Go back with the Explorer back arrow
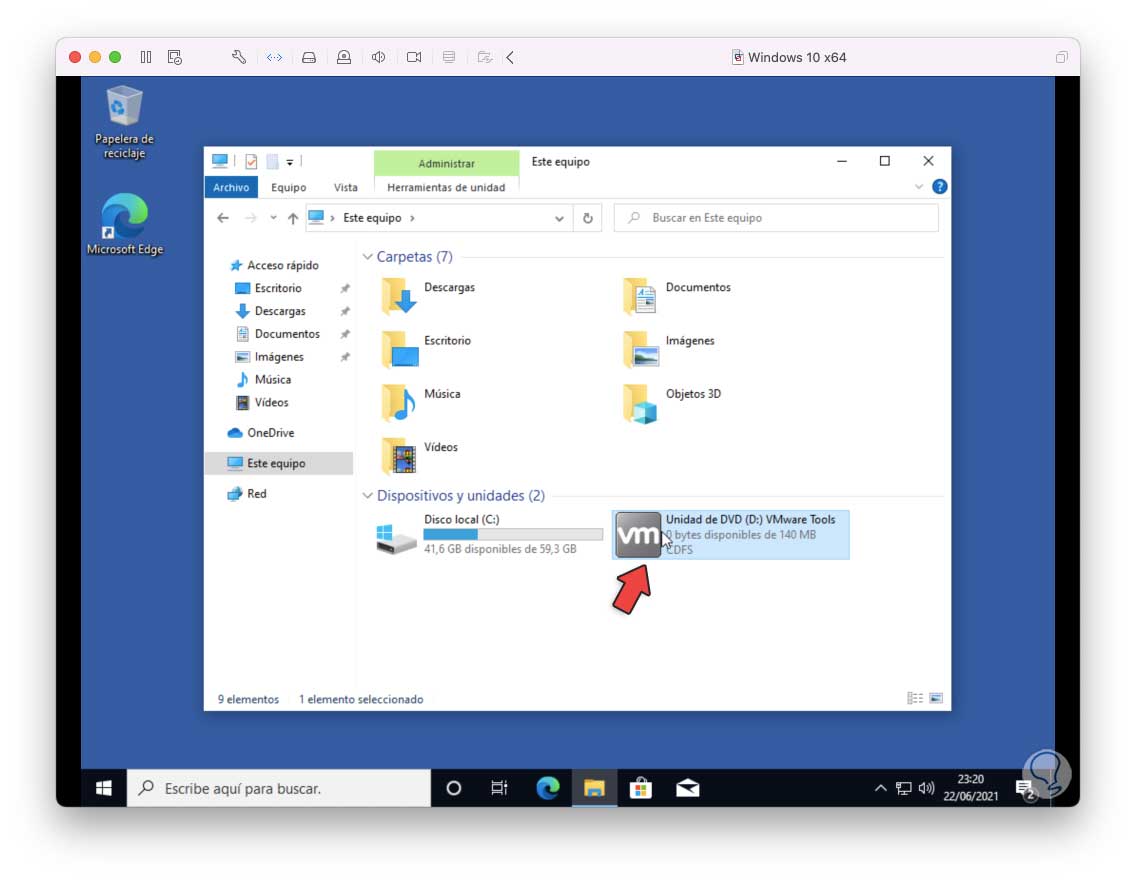The width and height of the screenshot is (1136, 881). 223,218
